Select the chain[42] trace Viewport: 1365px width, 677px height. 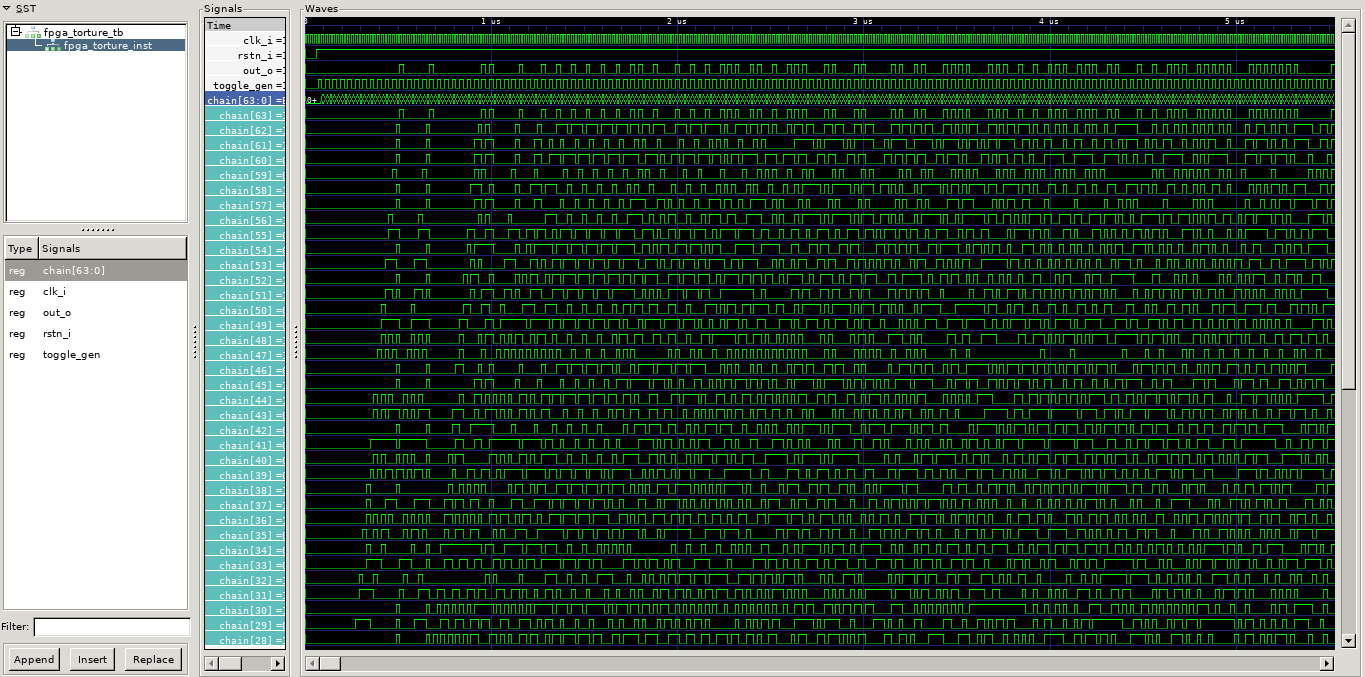click(245, 430)
